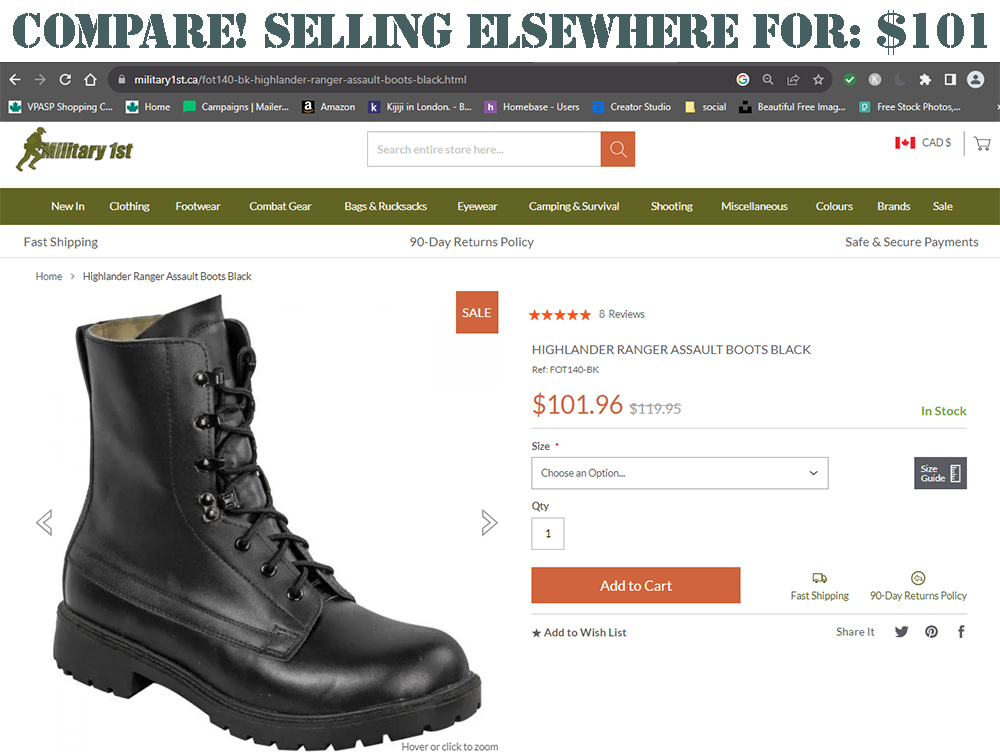Select the Combat Gear menu item
Viewport: 1000px width, 752px height.
click(280, 206)
